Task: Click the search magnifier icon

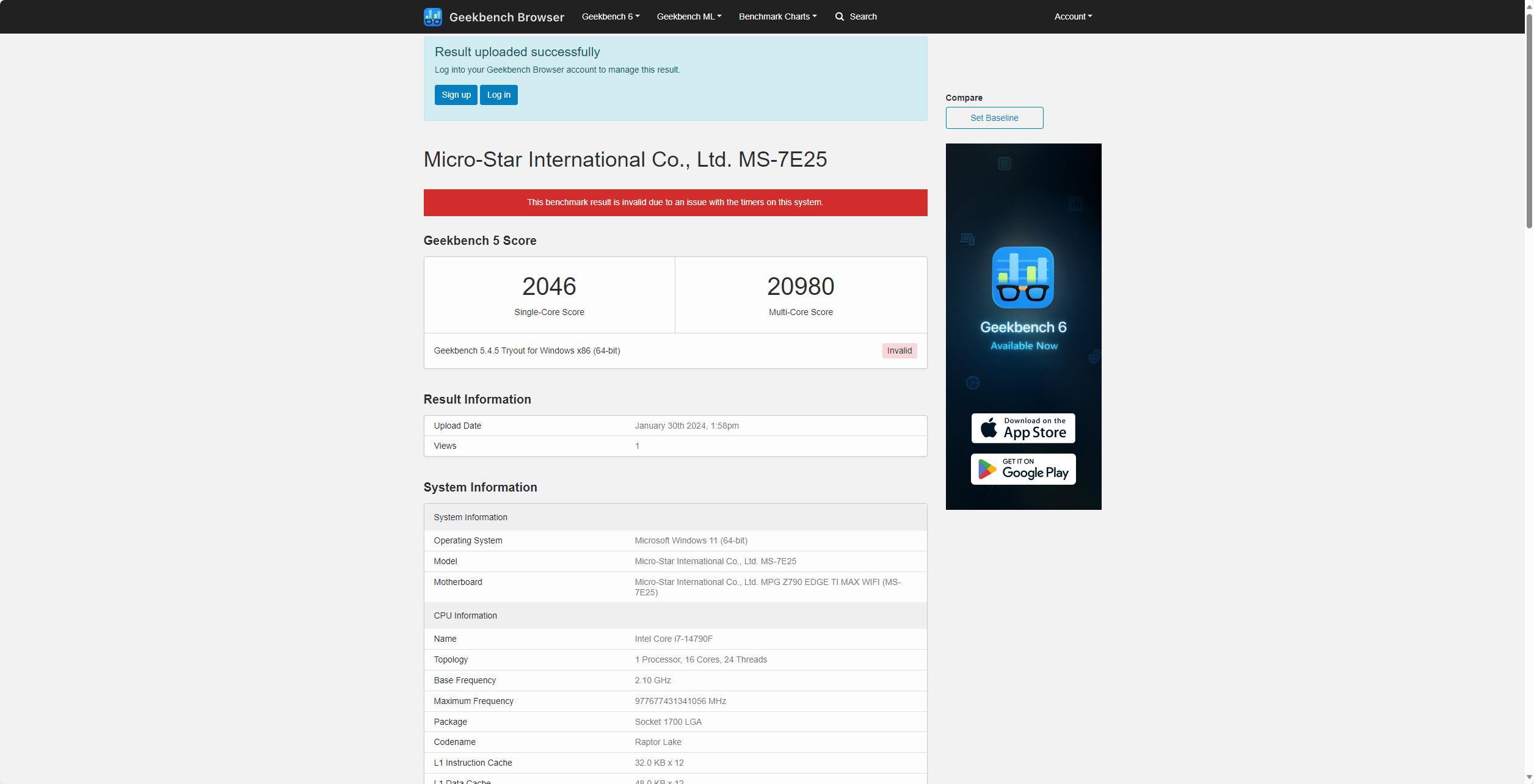Action: point(840,16)
